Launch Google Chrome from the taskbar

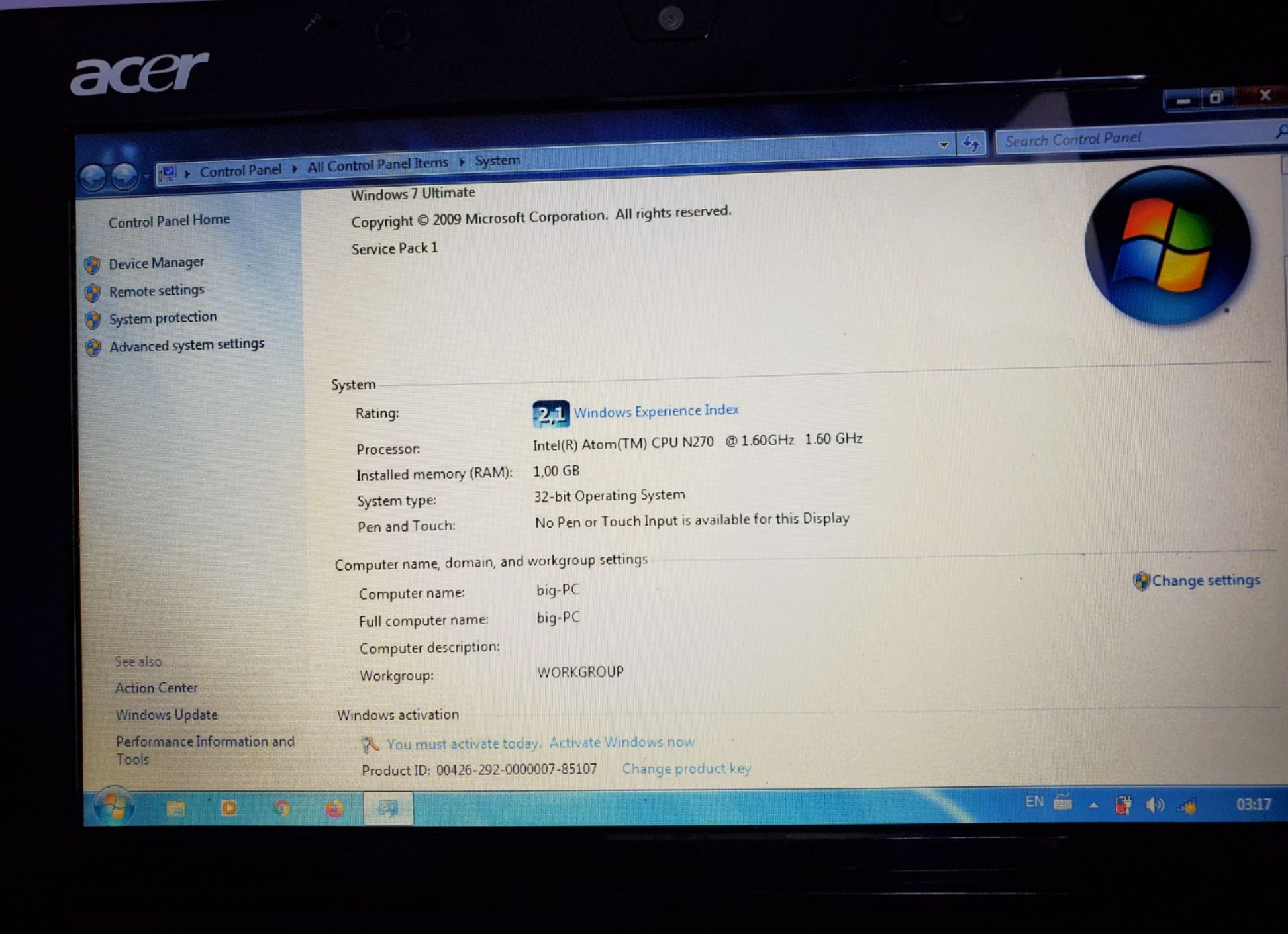point(282,808)
